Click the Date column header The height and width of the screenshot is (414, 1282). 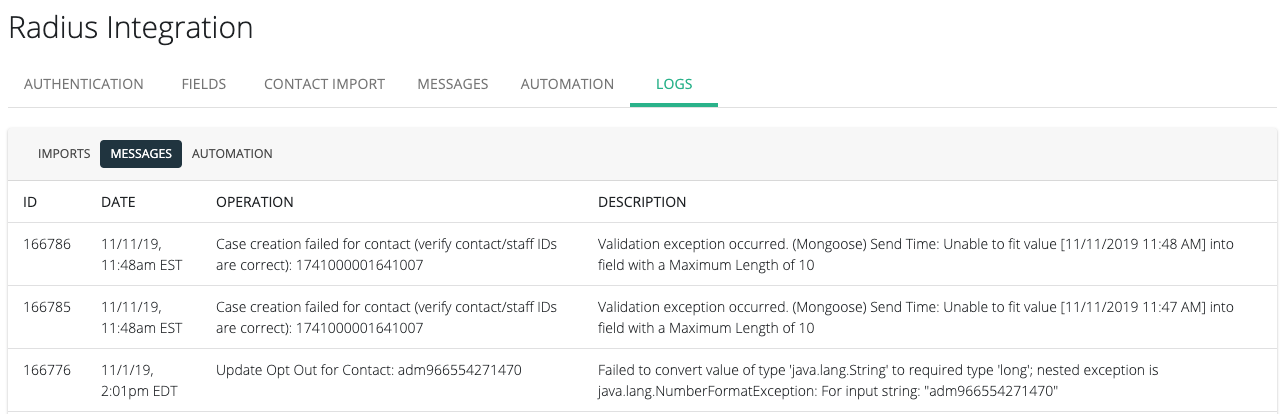coord(118,202)
